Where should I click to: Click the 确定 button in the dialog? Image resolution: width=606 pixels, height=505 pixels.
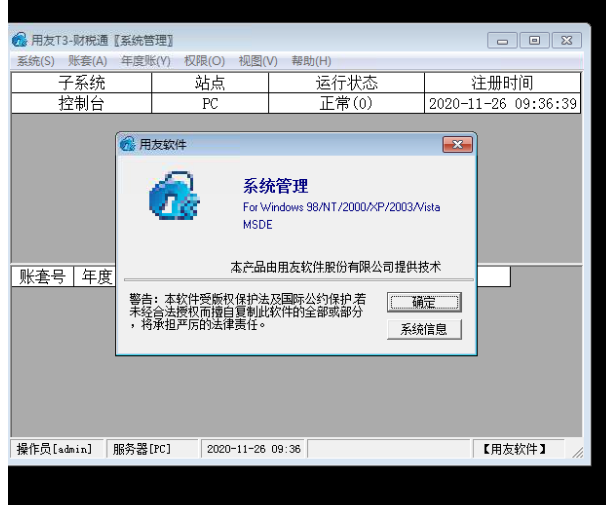click(x=424, y=302)
